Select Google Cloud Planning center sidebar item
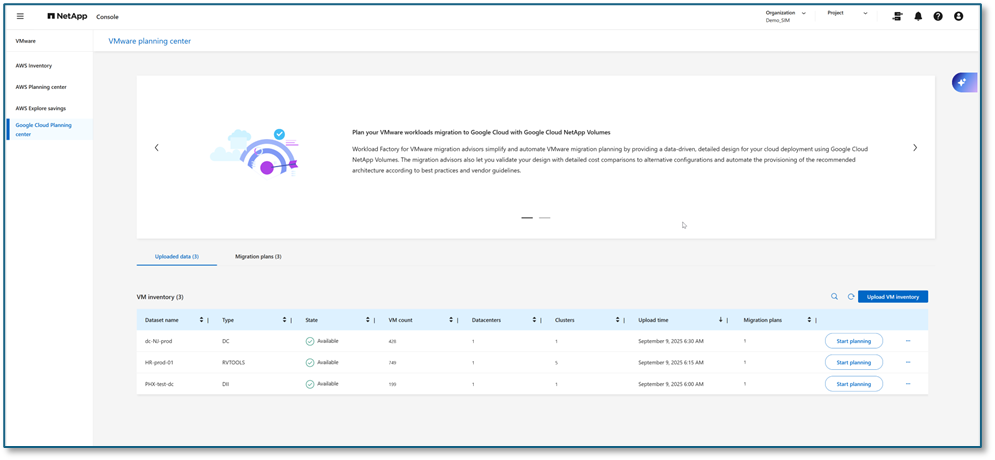The width and height of the screenshot is (995, 460). (x=48, y=129)
